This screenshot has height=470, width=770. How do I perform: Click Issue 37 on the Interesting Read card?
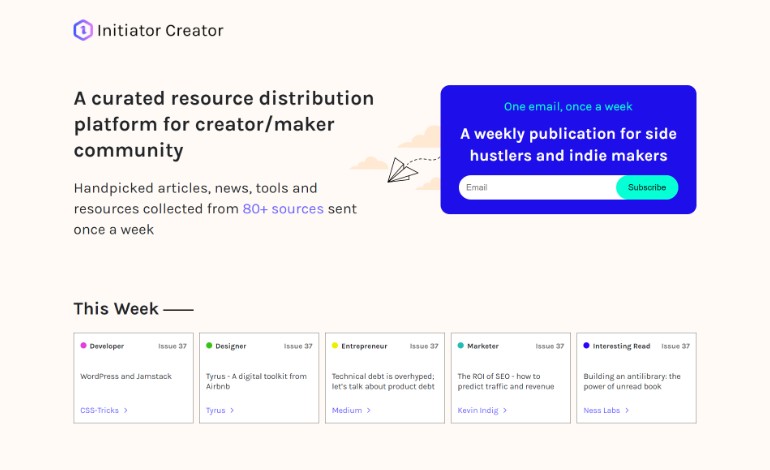point(676,346)
